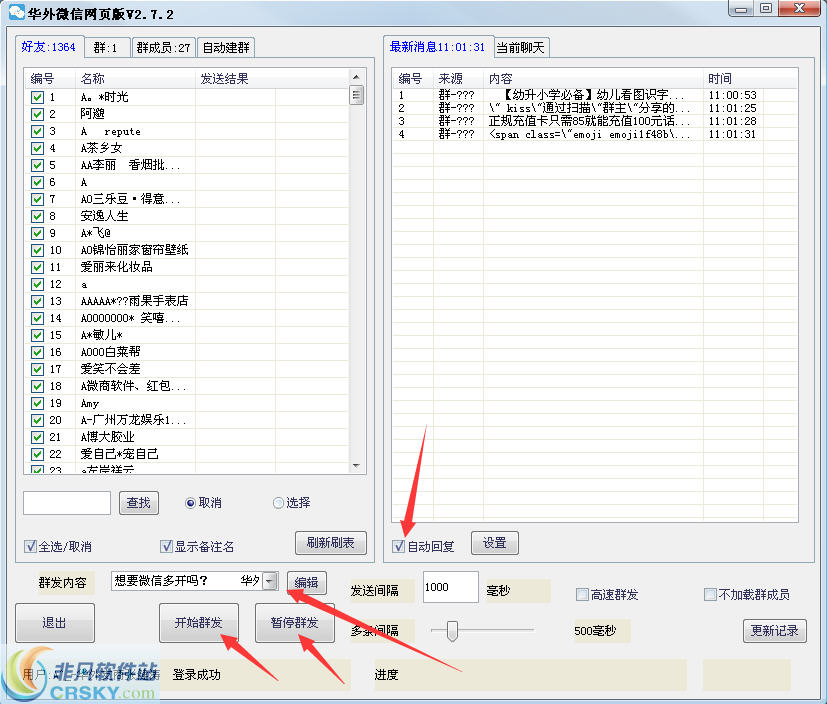Screen dimensions: 827x704
Task: Click the 刷新列表 button
Action: point(330,543)
